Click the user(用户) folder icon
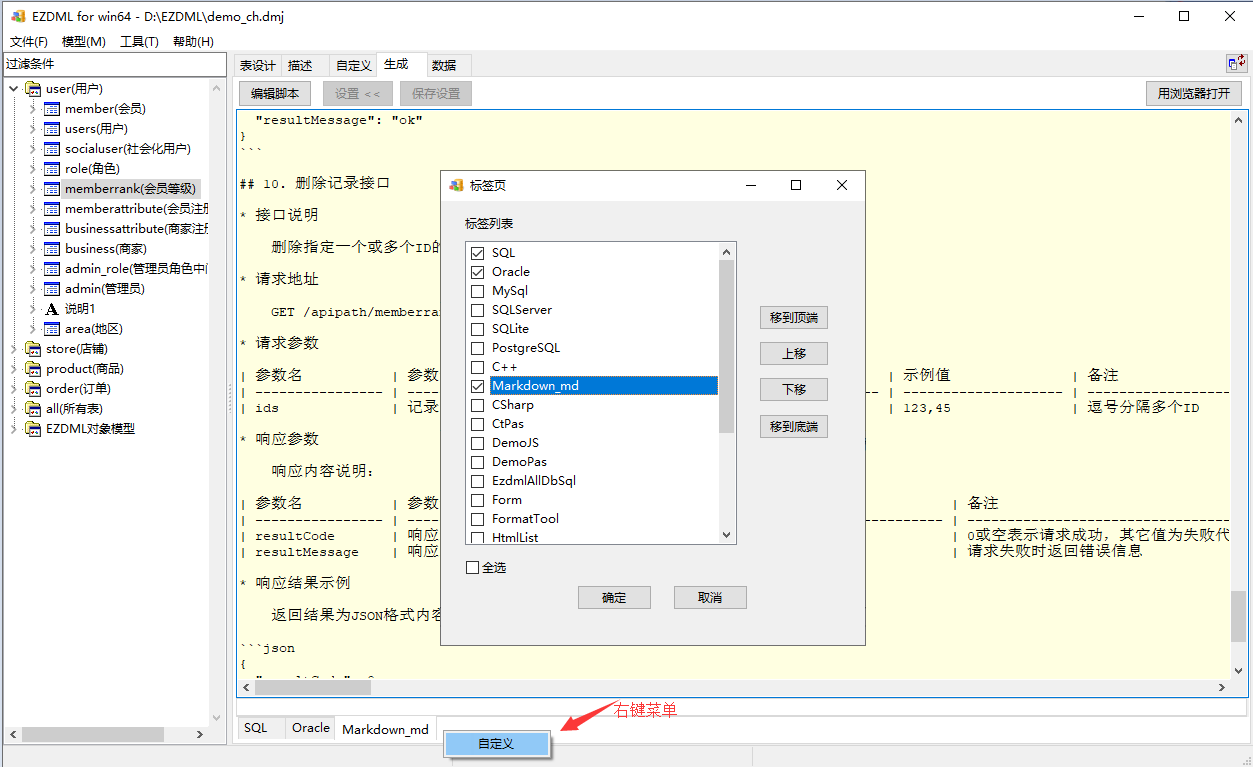This screenshot has width=1253, height=767. click(x=33, y=89)
